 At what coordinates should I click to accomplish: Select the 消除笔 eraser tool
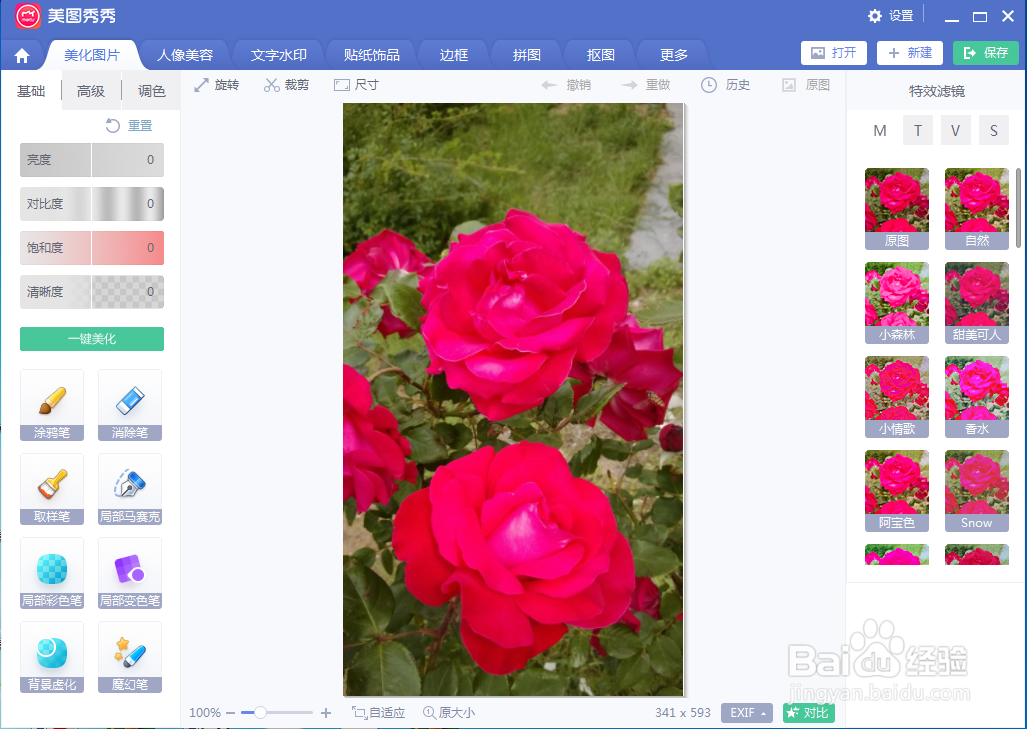pyautogui.click(x=130, y=405)
